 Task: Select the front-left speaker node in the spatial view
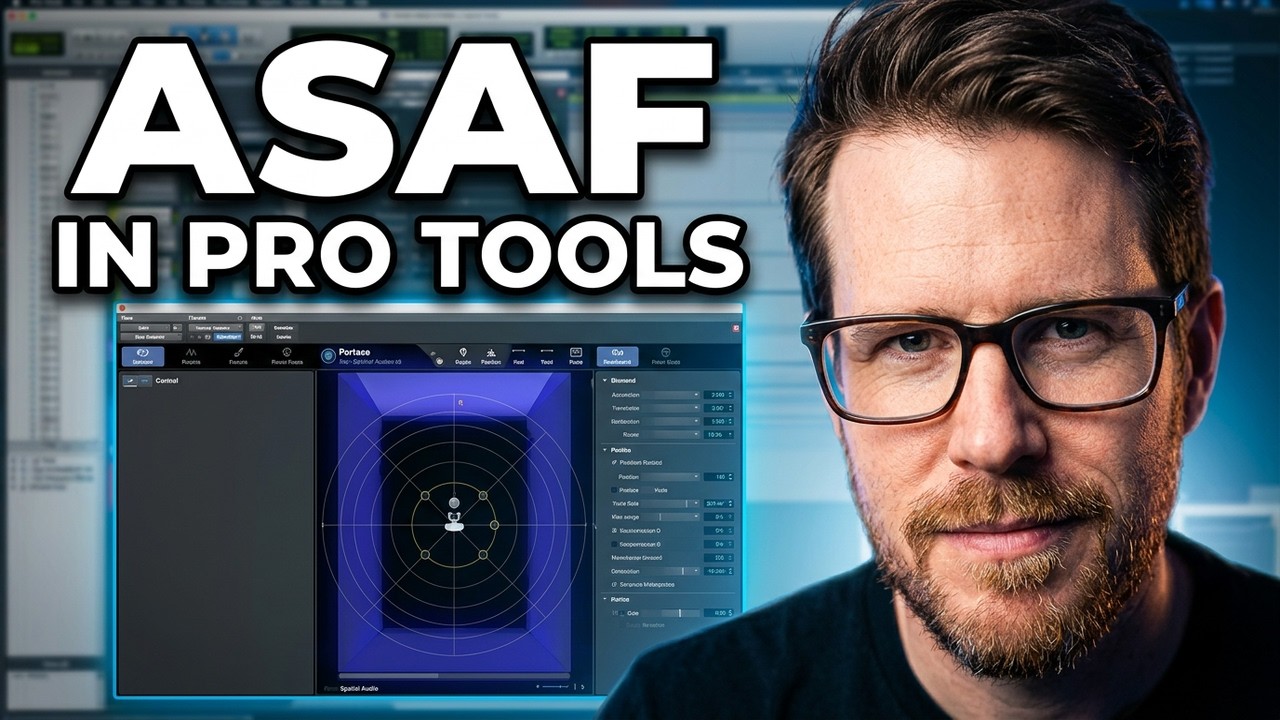point(425,496)
